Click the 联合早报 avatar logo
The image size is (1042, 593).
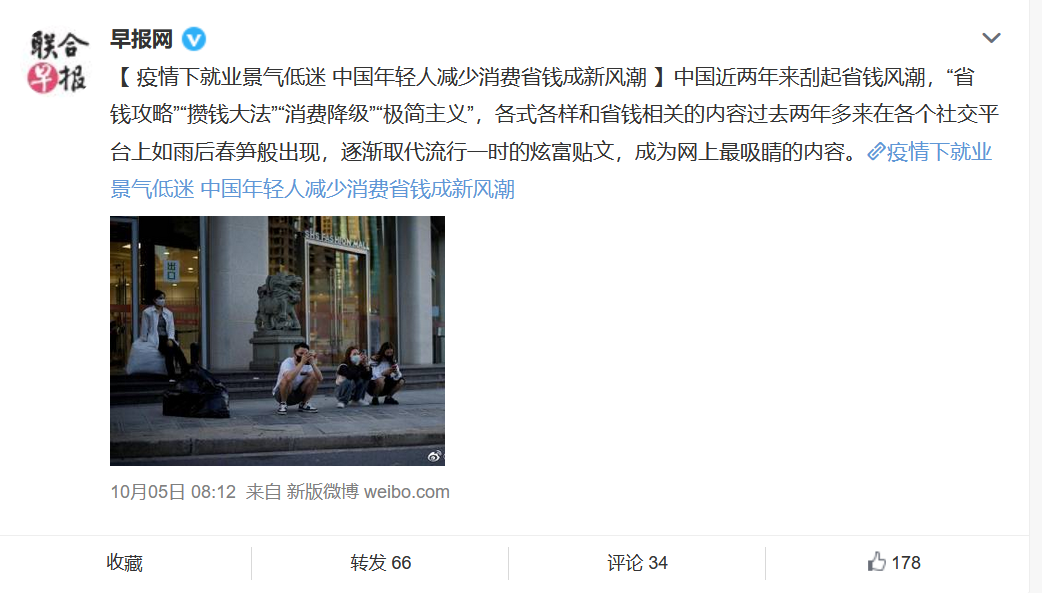(58, 62)
